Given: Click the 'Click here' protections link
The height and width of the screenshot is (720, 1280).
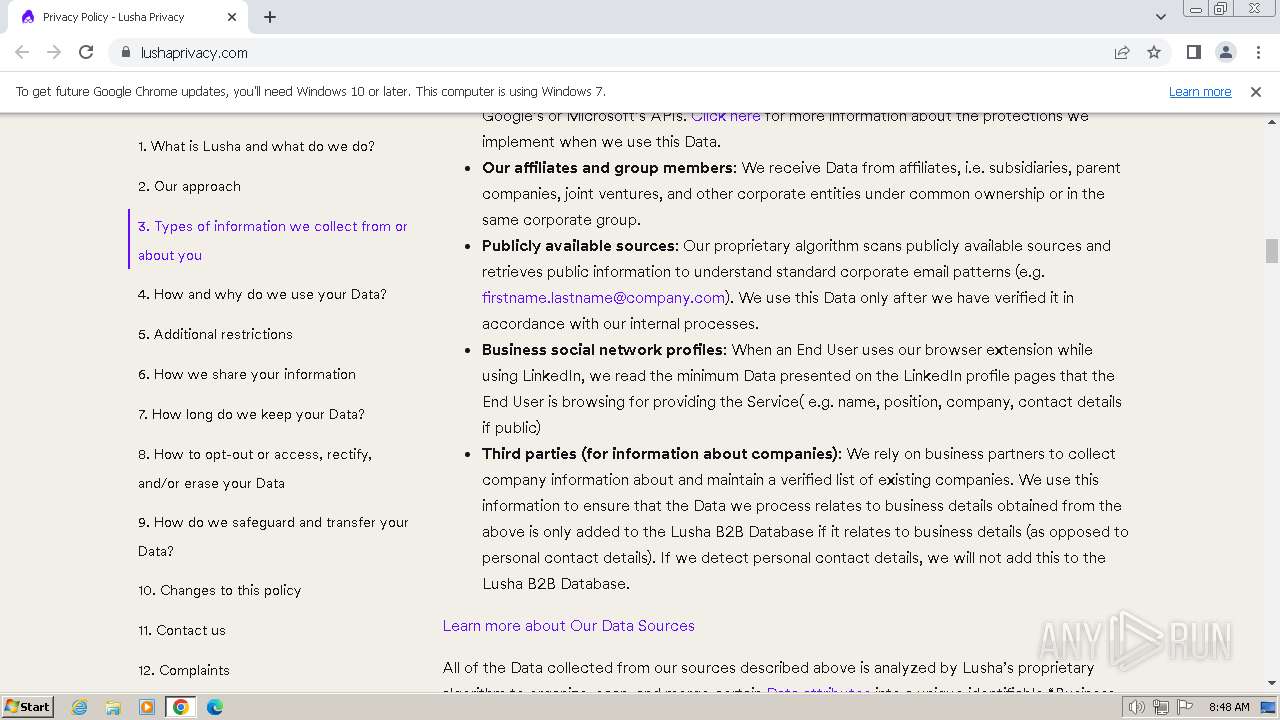Looking at the screenshot, I should coord(726,116).
